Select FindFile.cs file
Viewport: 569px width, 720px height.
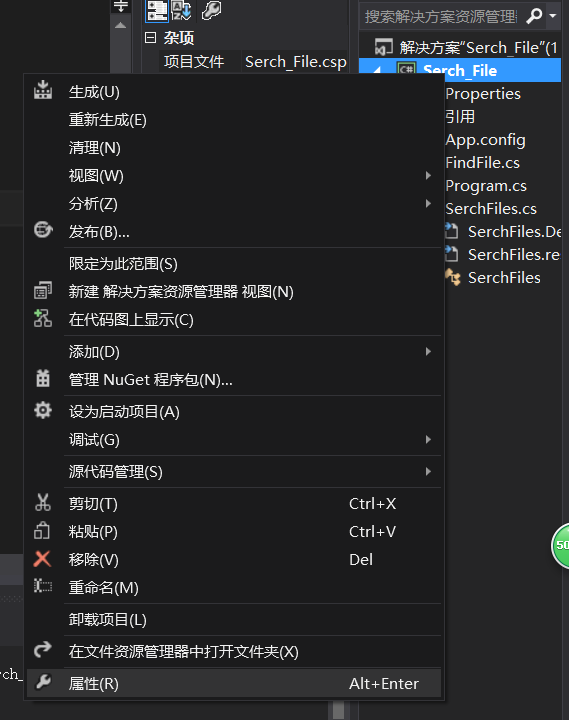click(x=482, y=163)
